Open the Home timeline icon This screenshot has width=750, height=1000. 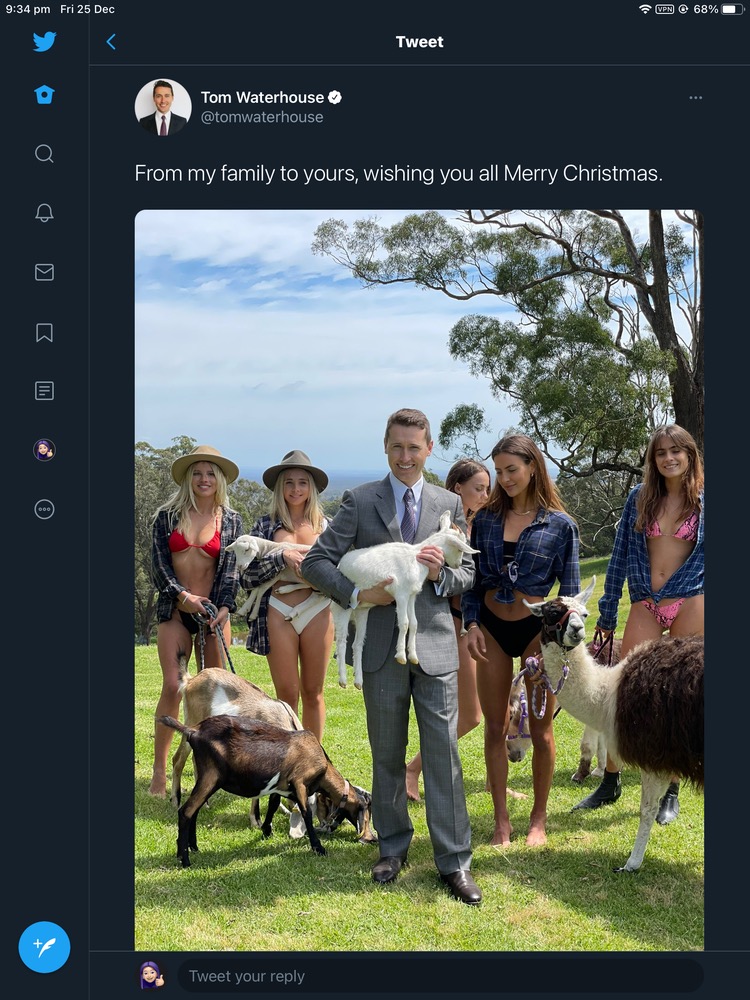(x=44, y=95)
